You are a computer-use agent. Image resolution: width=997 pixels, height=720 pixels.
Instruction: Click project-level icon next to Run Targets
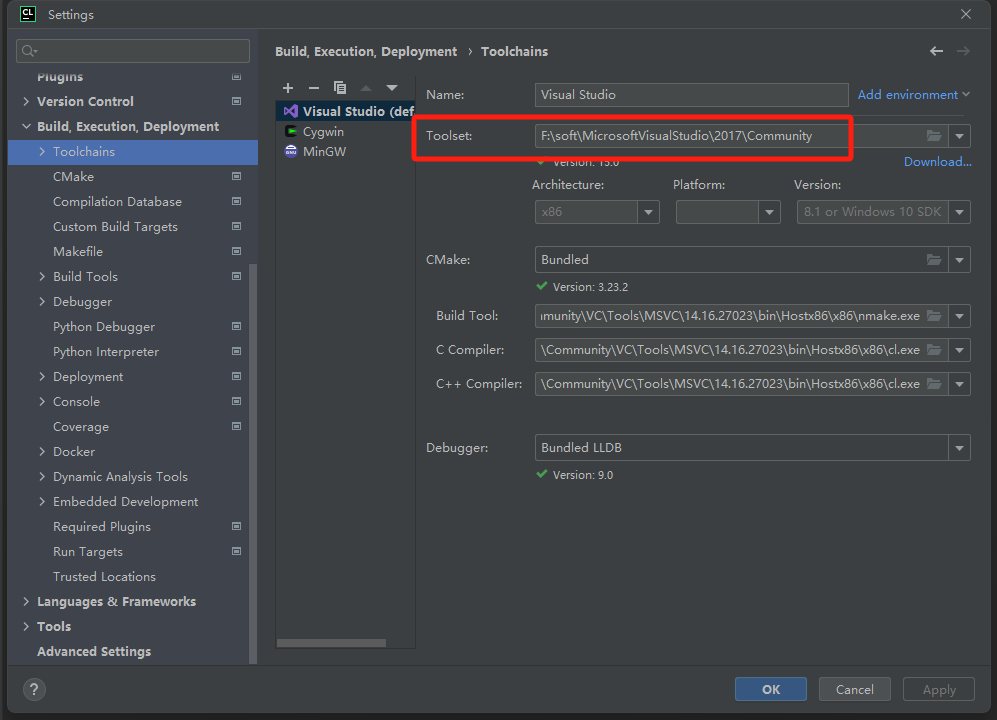237,551
